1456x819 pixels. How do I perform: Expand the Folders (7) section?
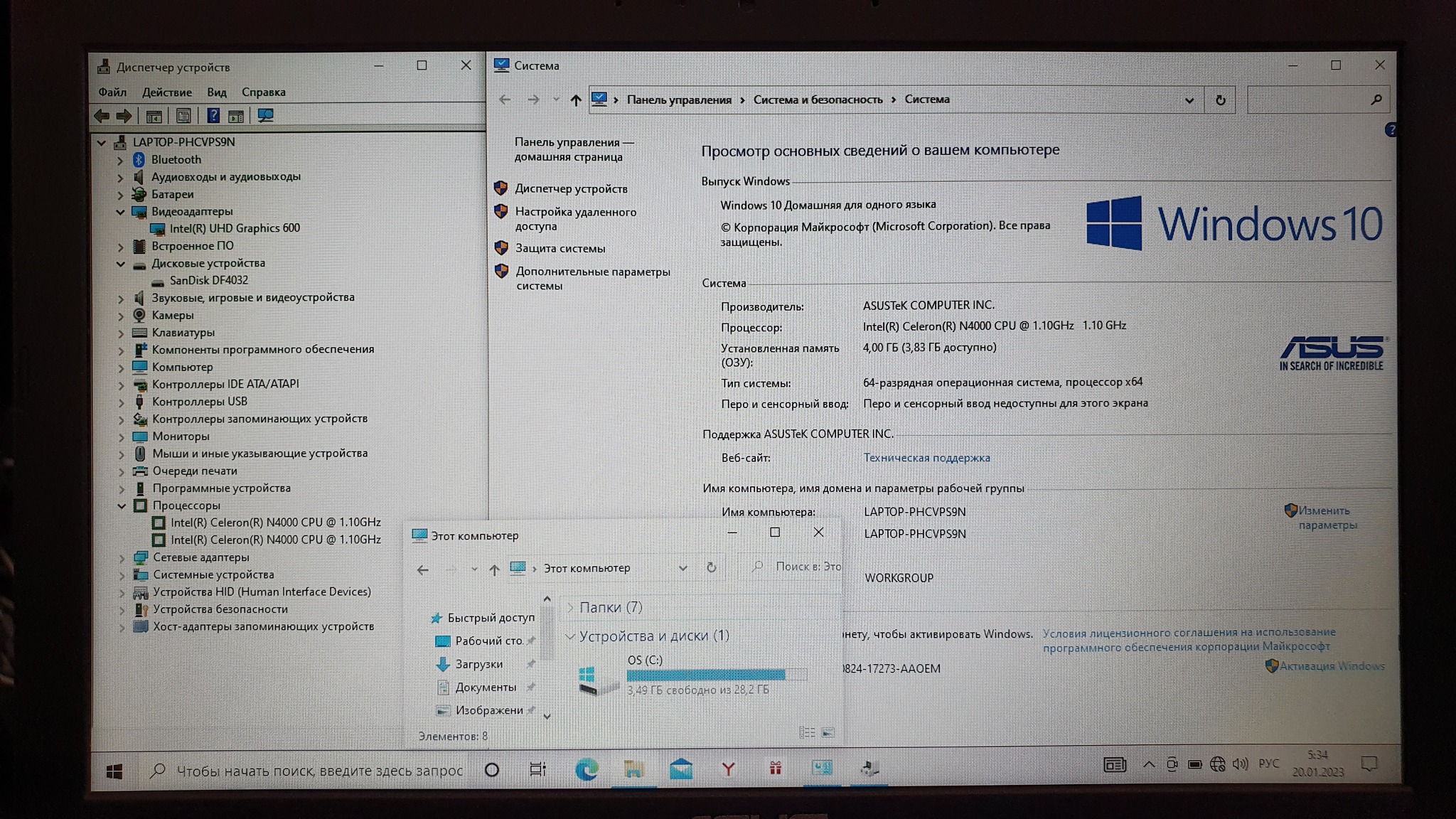(570, 608)
